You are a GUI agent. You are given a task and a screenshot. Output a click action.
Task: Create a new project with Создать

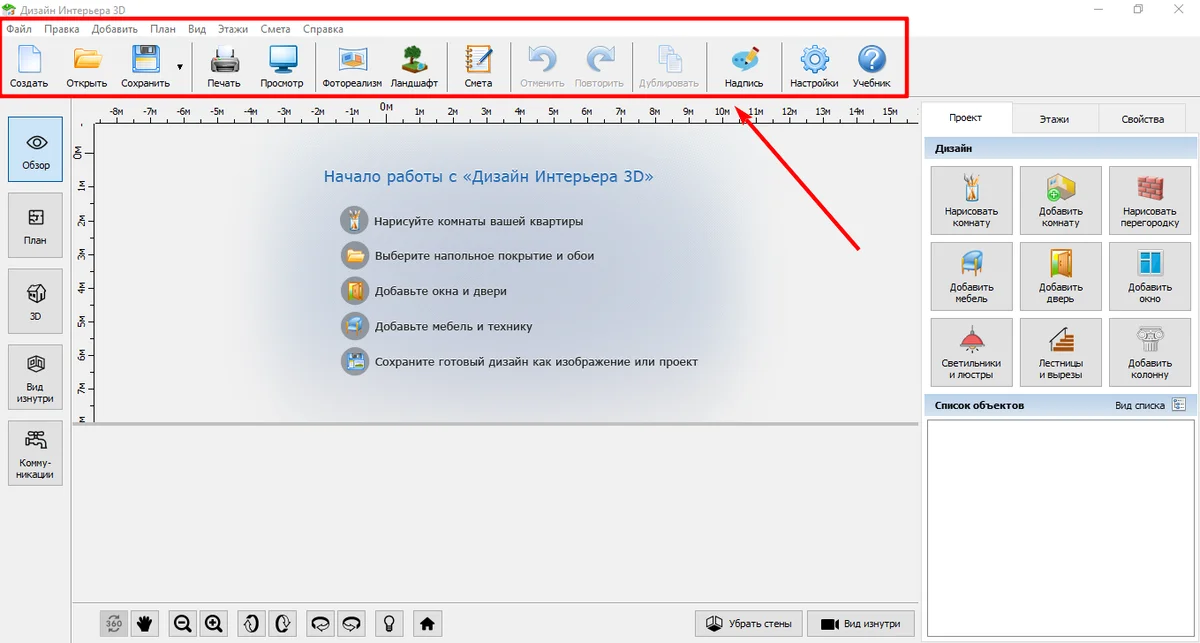tap(29, 67)
